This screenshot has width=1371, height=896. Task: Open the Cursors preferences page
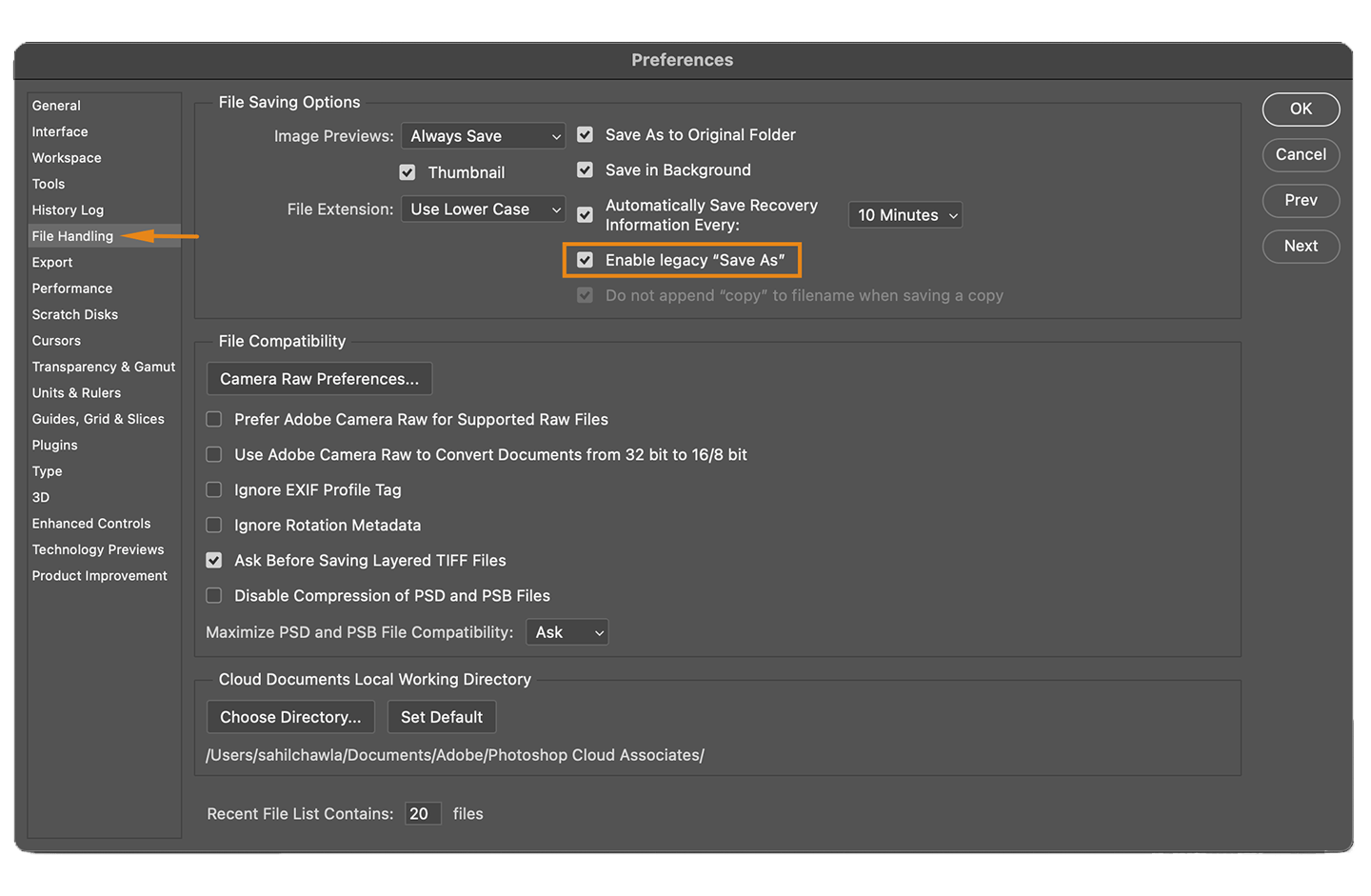coord(56,340)
